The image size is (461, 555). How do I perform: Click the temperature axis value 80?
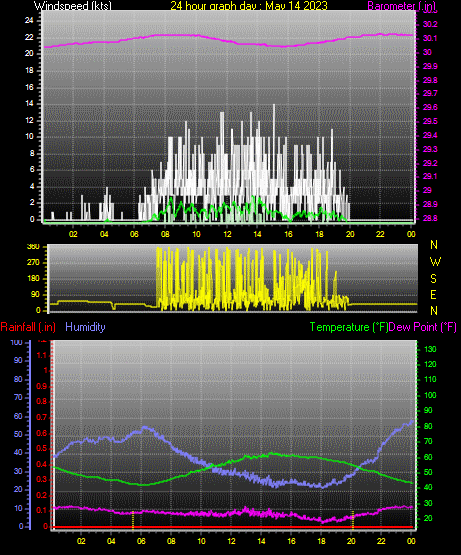click(428, 426)
